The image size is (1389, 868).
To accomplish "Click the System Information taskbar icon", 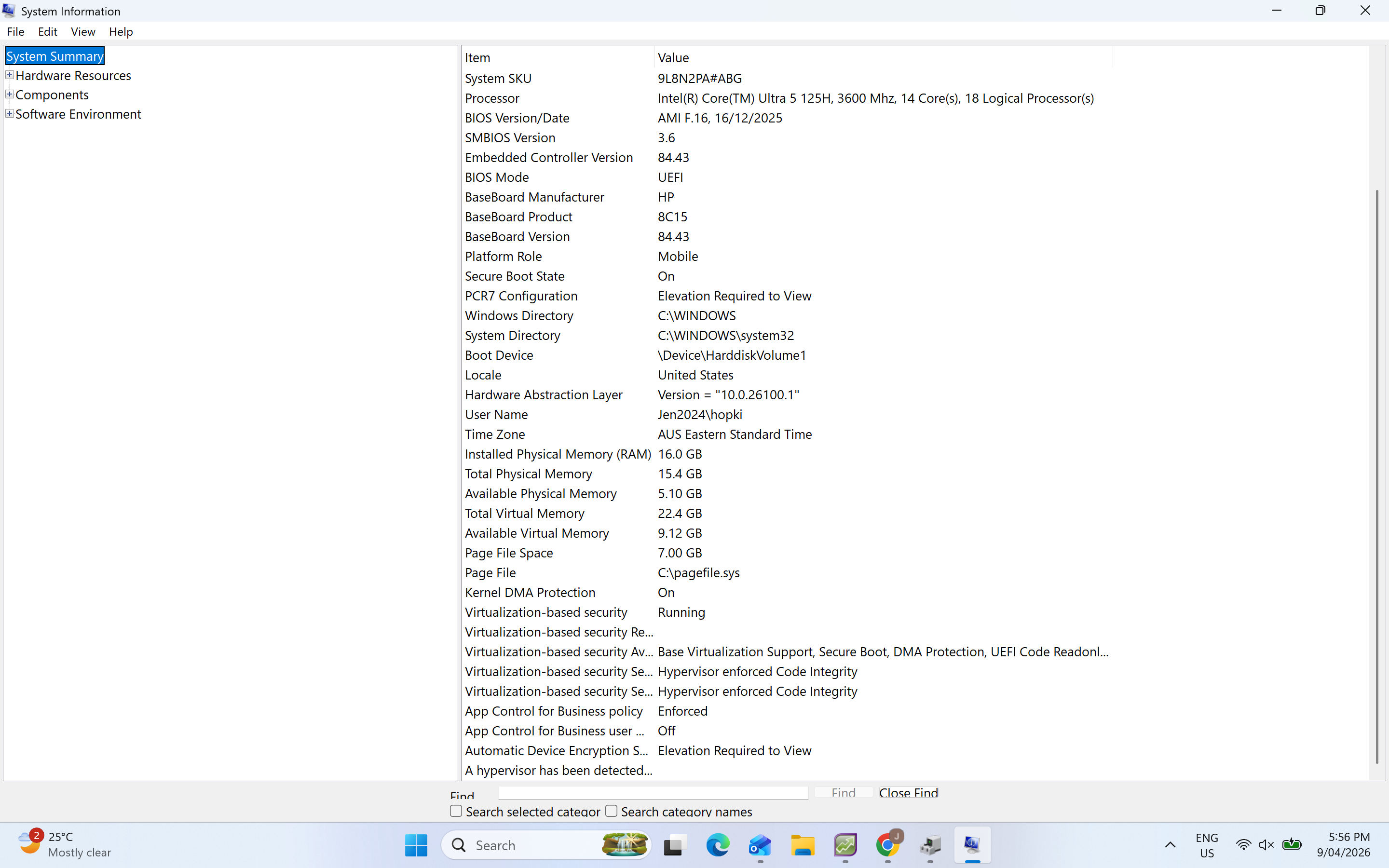I will [x=972, y=845].
